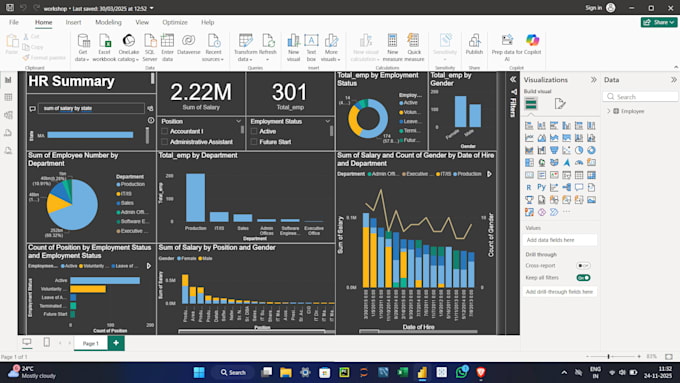Open the Format visual pane icon
Viewport: 680px width, 383px height.
tap(560, 104)
